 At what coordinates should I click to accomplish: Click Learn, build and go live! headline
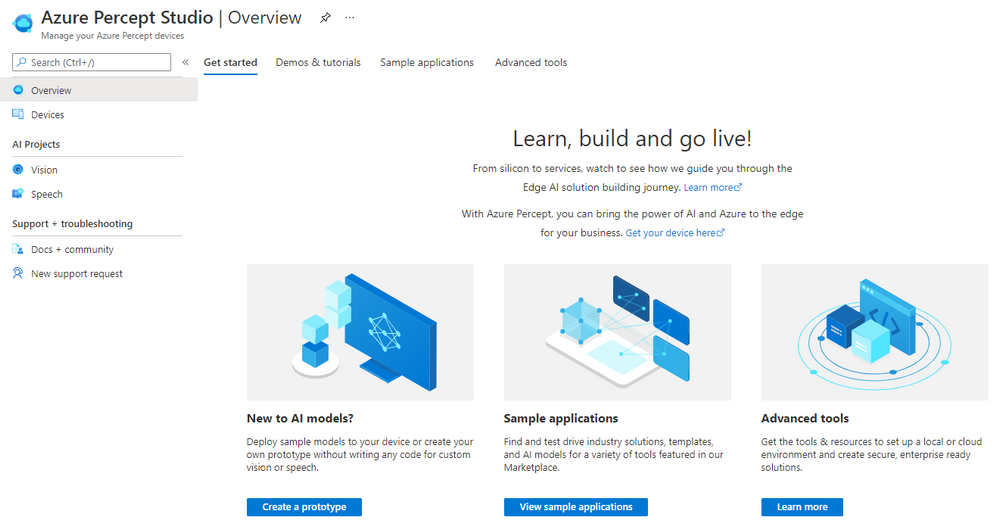[632, 138]
